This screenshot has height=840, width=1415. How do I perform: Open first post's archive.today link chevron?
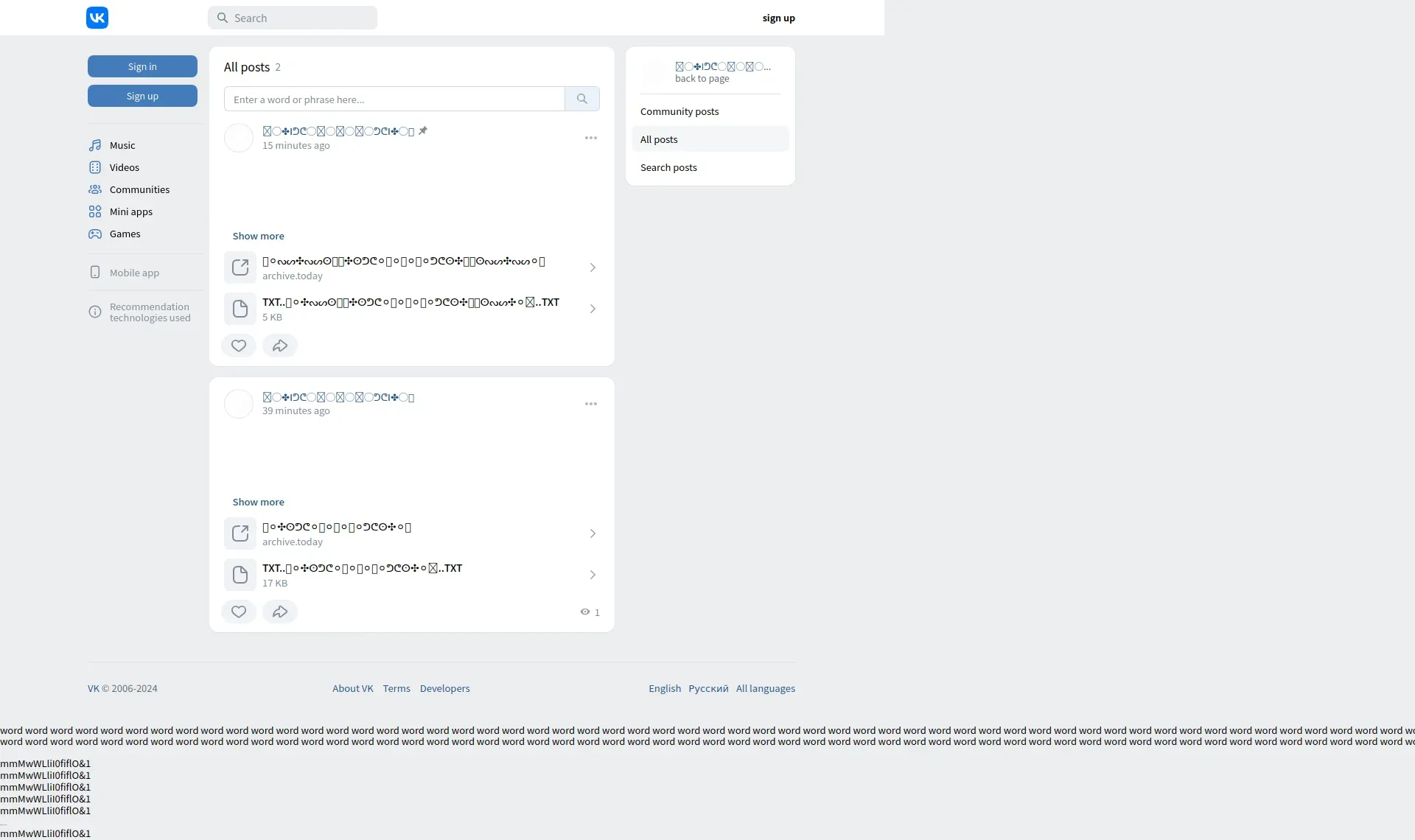click(593, 267)
